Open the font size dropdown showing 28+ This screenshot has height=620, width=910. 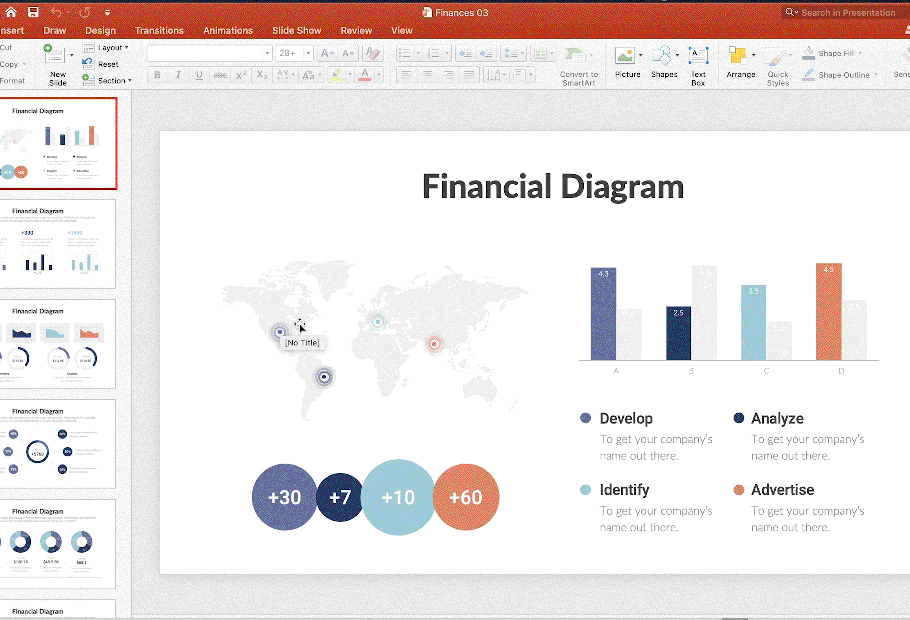click(294, 53)
